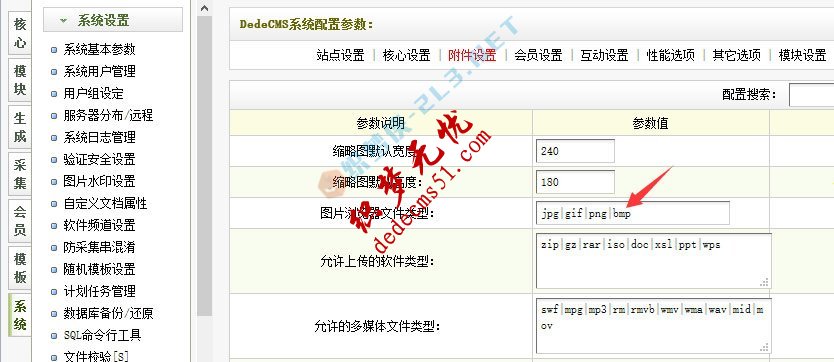Click the 允许的多媒体文件类型 textarea
Viewport: 834px width, 362px height.
654,325
